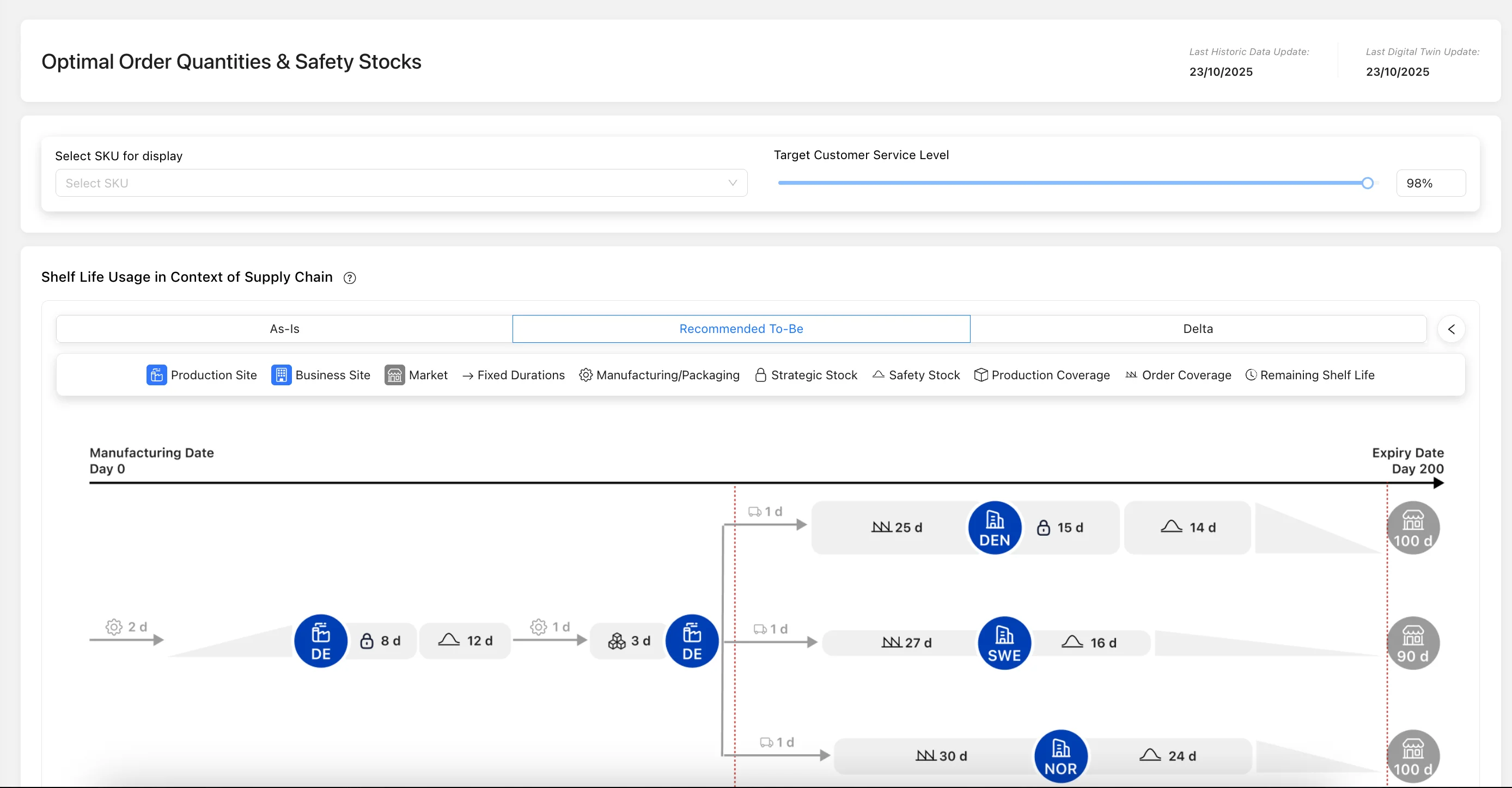Click the Remaining Shelf Life clock icon

point(1251,374)
